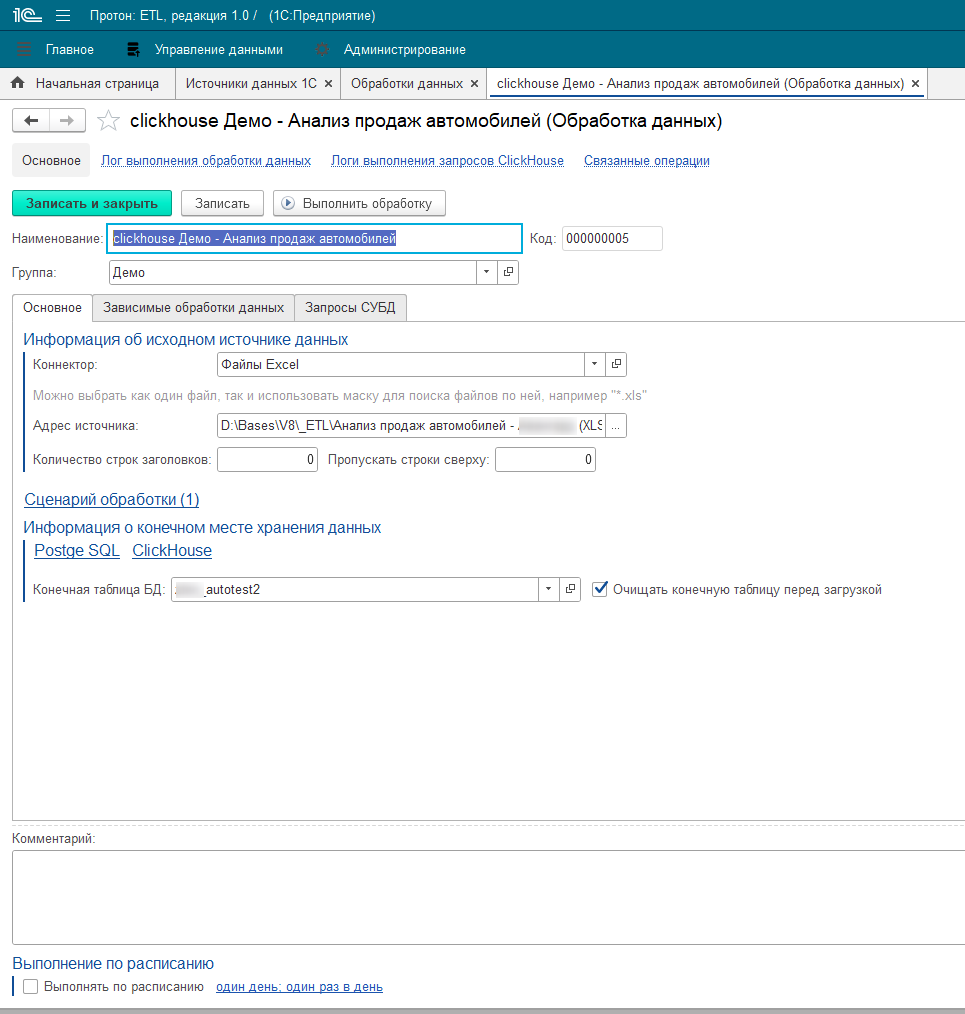Close the Источники данных 1С tab
The image size is (965, 1014).
click(329, 84)
